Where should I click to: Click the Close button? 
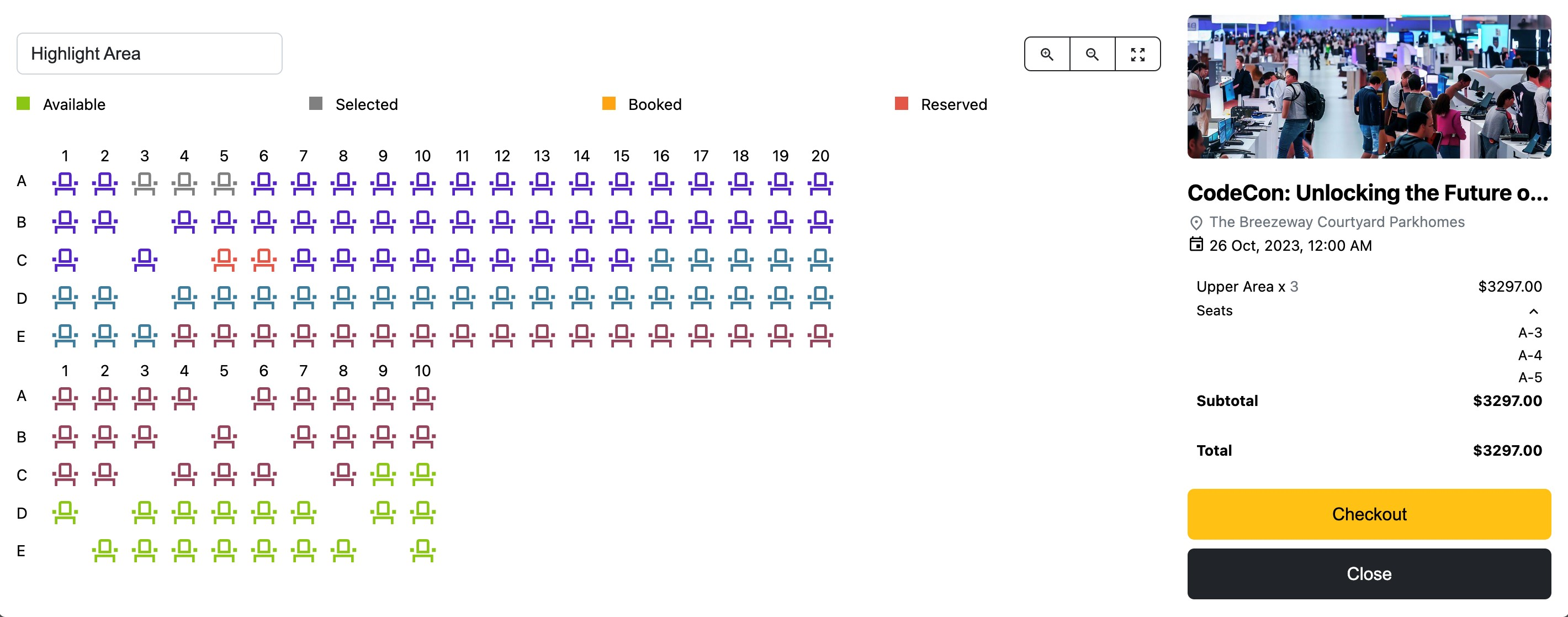(1368, 573)
